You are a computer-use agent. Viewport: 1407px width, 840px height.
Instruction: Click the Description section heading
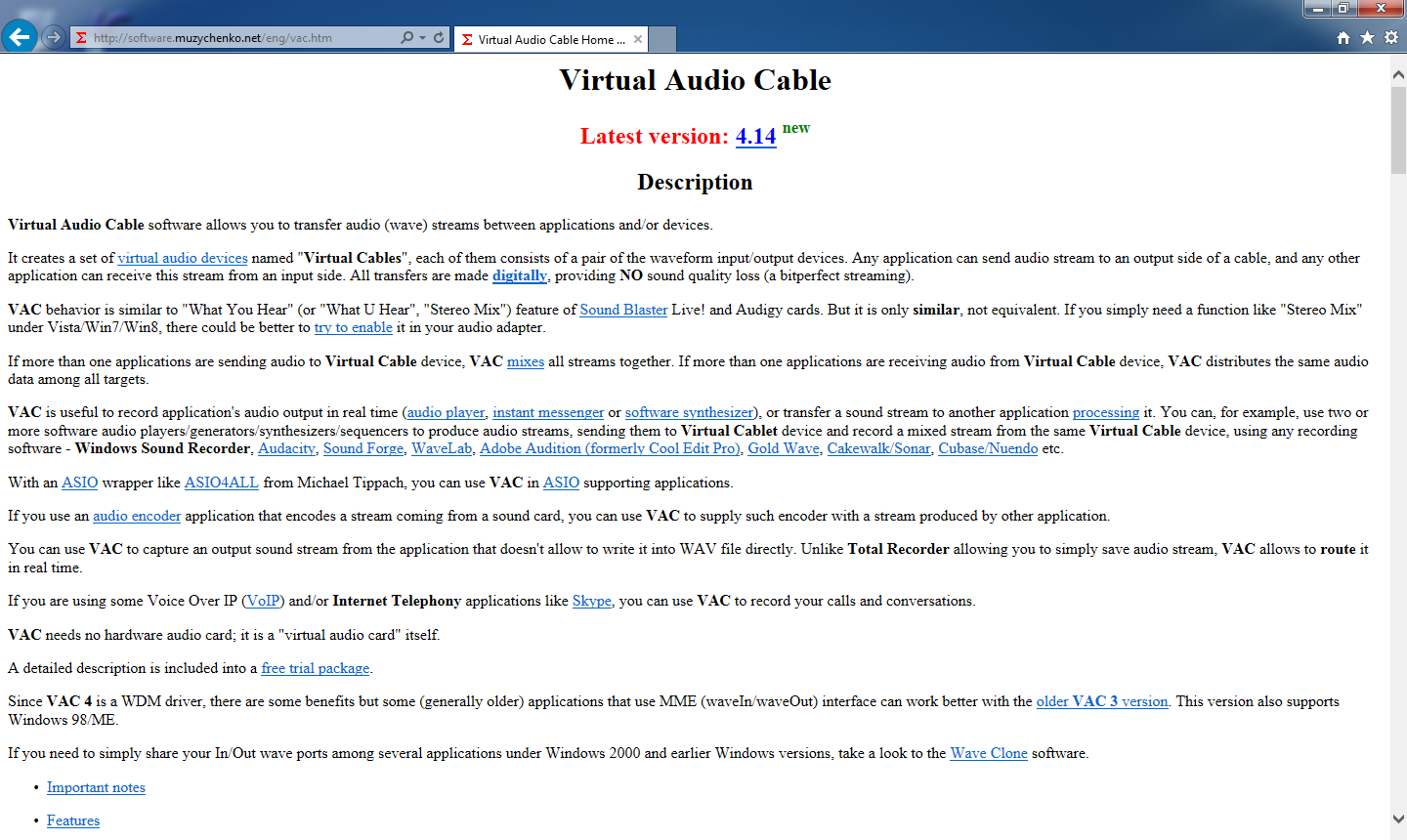695,183
